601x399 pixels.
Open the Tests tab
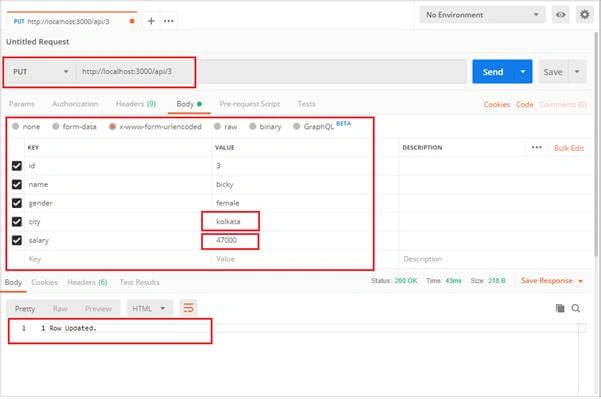307,104
